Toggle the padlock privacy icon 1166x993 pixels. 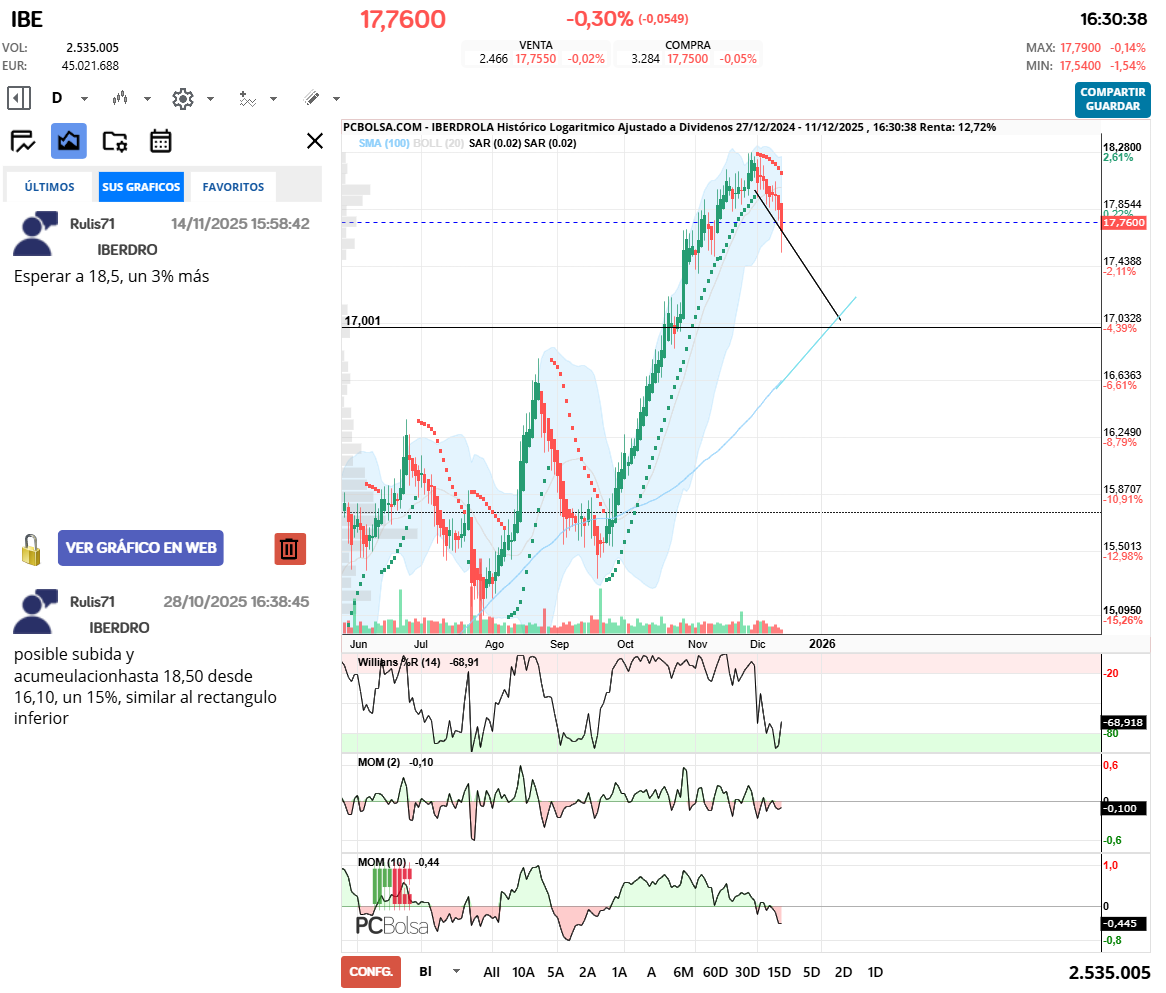(x=32, y=548)
